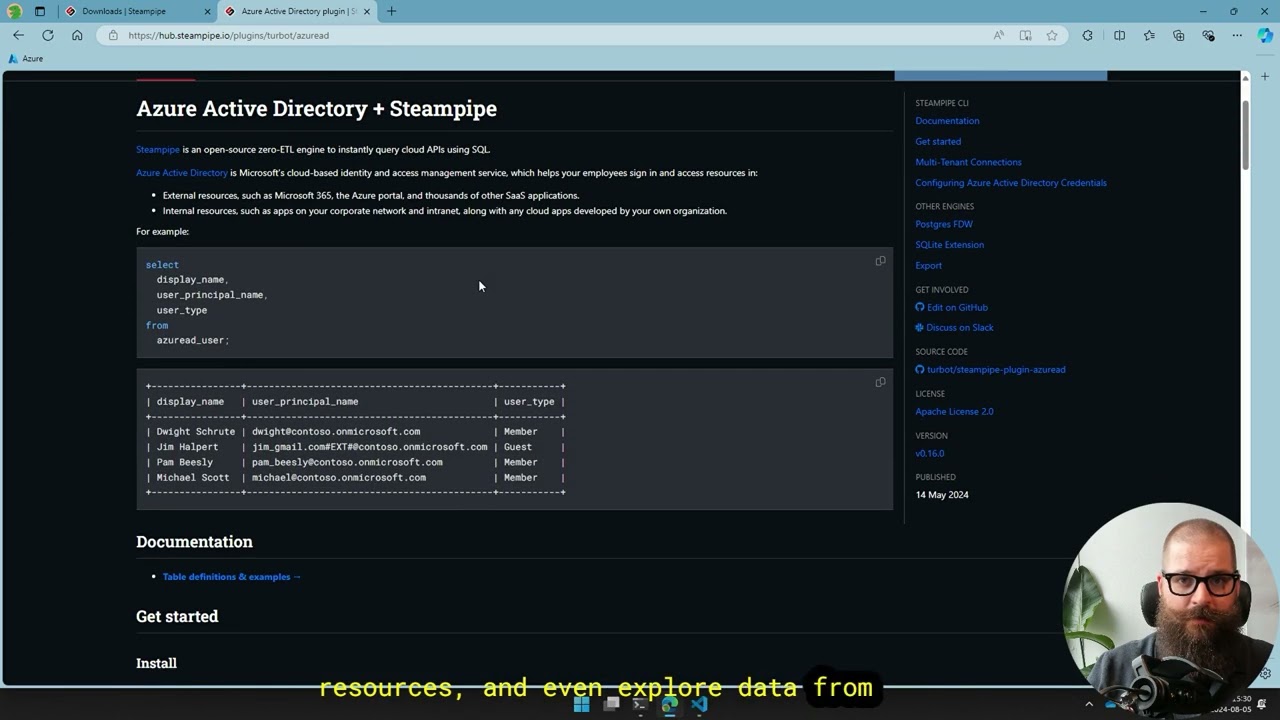The height and width of the screenshot is (720, 1280).
Task: Open Split screen view
Action: click(x=1119, y=35)
